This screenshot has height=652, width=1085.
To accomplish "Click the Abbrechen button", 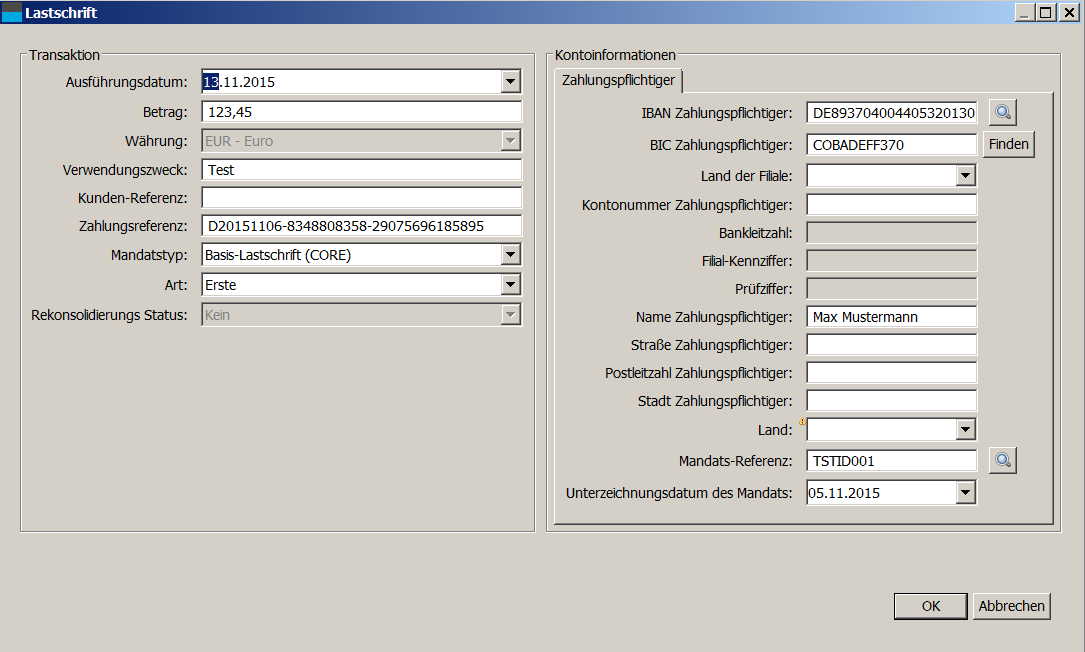I will 1011,606.
